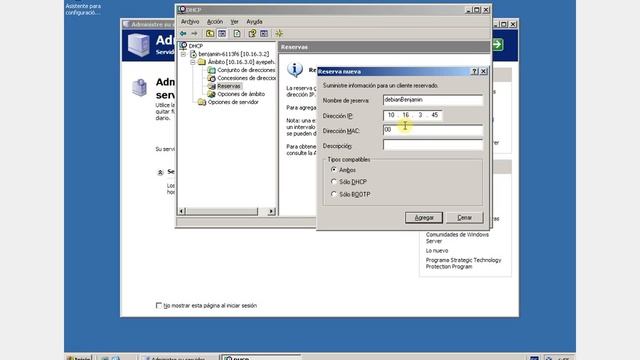
Task: Select 'benjamin-6113f6 [10.16.3.2]' tree item text
Action: [x=233, y=54]
